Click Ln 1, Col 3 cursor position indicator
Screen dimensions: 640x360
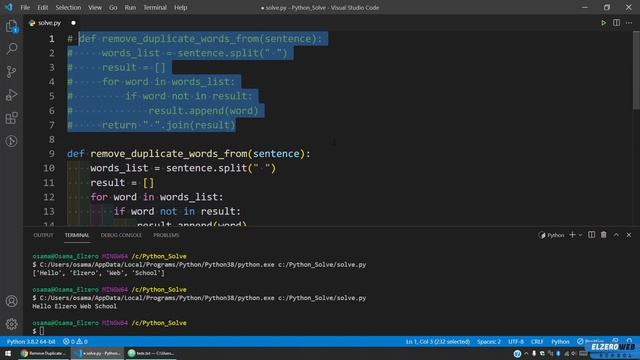tap(438, 341)
